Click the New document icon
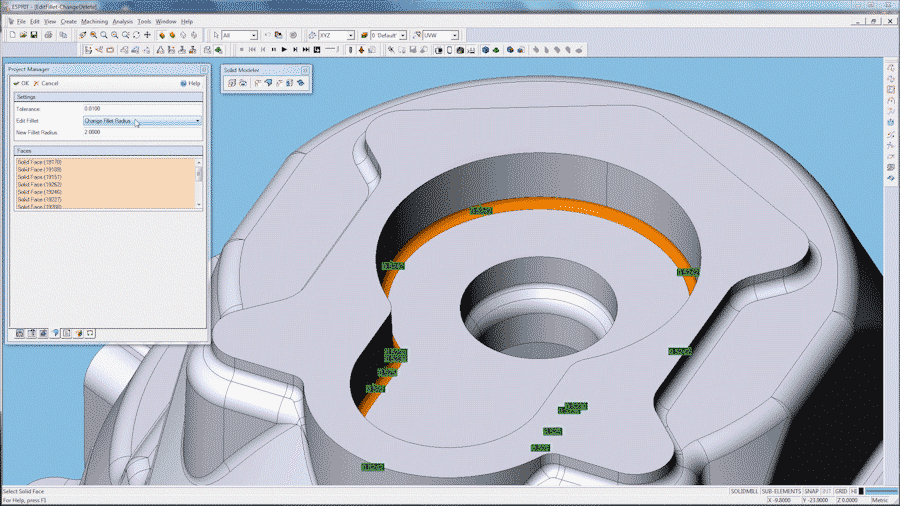 pos(12,35)
